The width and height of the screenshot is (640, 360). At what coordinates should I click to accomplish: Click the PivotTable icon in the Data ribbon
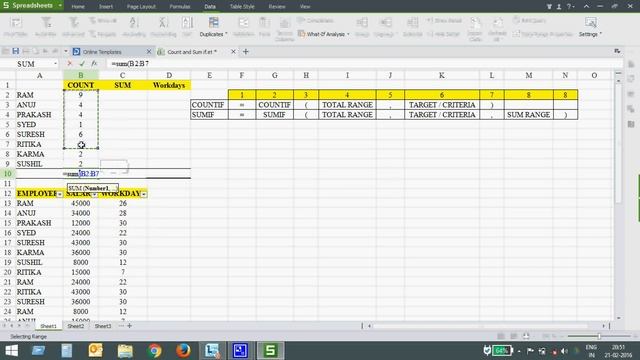pyautogui.click(x=16, y=22)
